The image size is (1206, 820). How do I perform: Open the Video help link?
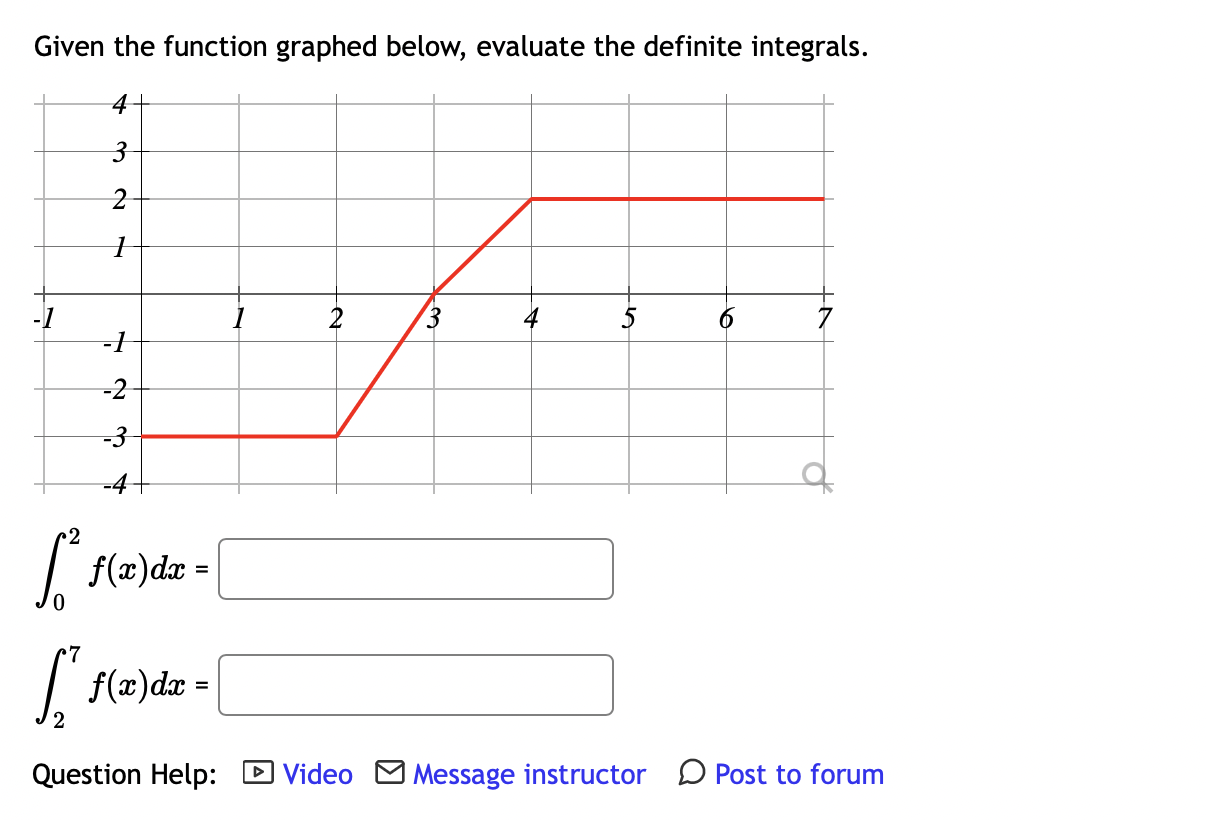click(316, 774)
